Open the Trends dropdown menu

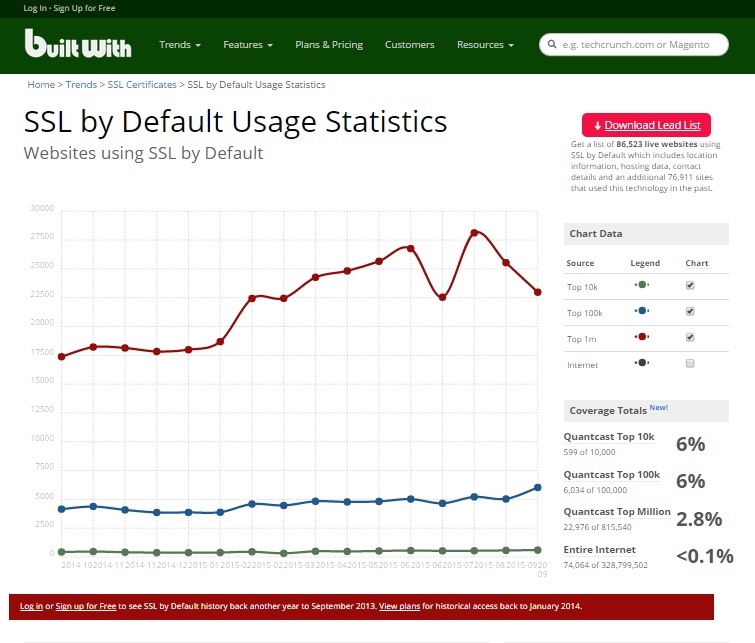point(180,45)
